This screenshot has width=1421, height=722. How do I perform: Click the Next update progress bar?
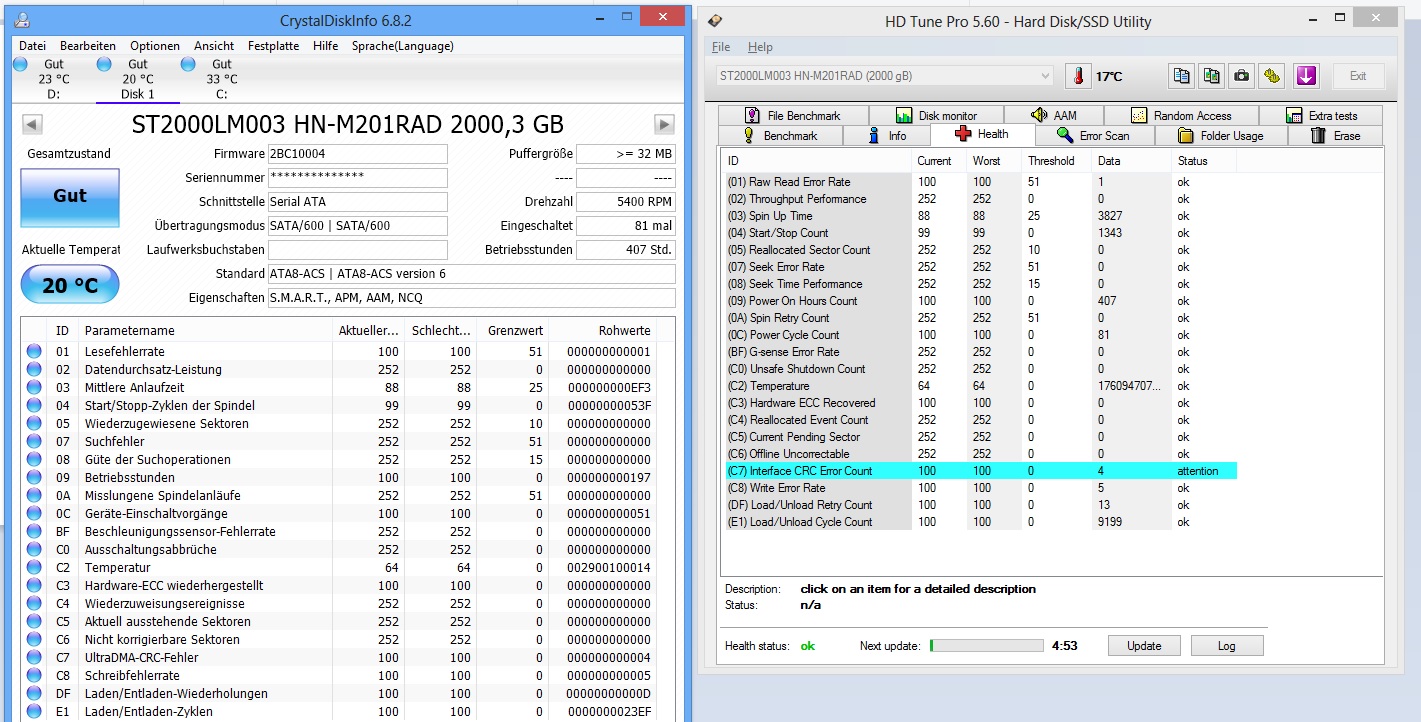[x=987, y=646]
